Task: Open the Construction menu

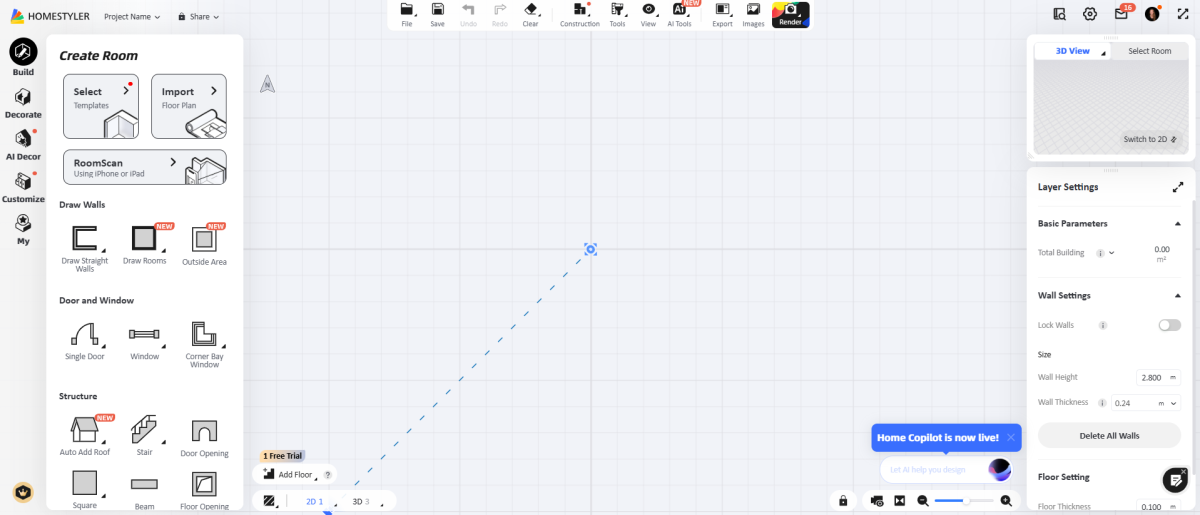Action: coord(580,14)
